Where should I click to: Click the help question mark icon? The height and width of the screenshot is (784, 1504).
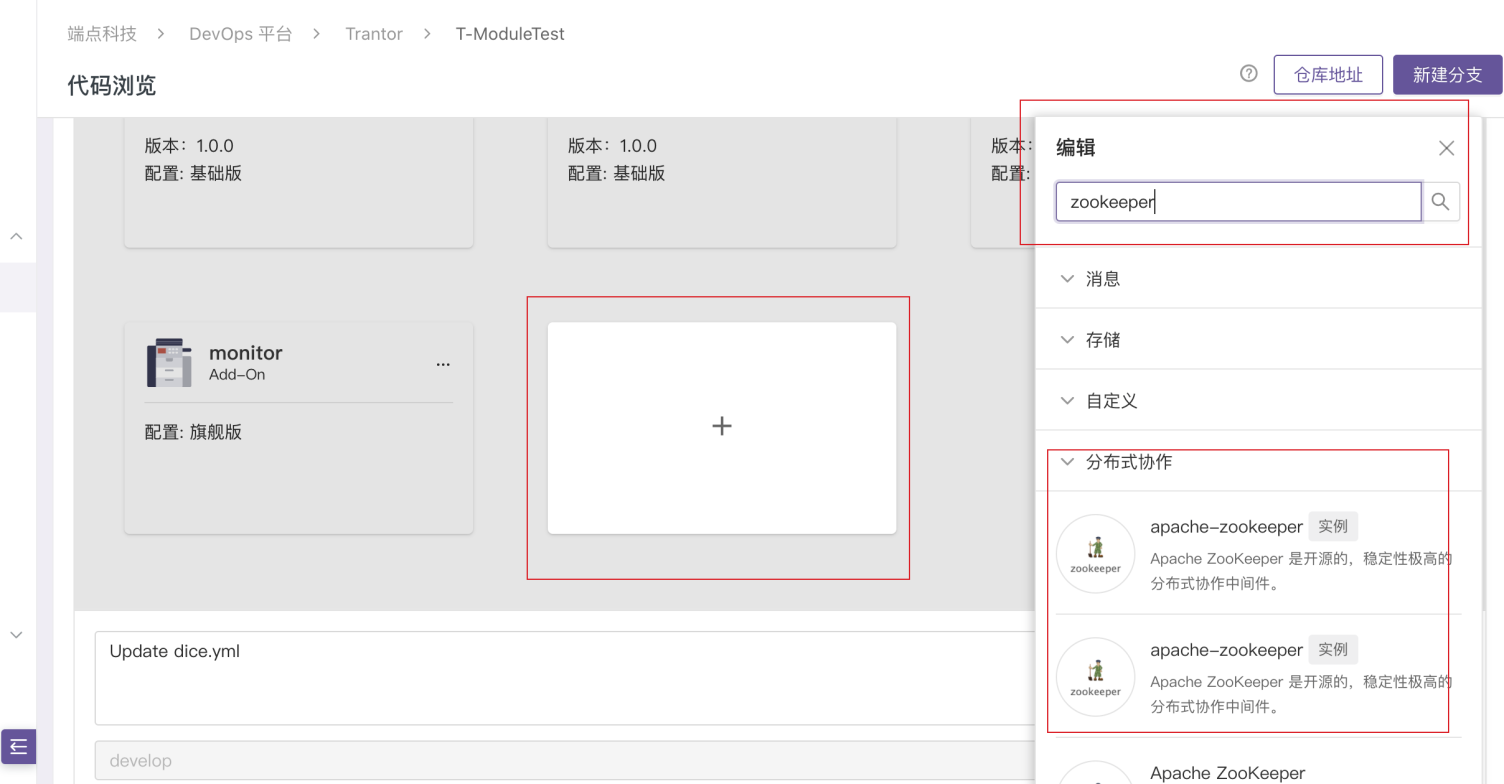point(1248,73)
